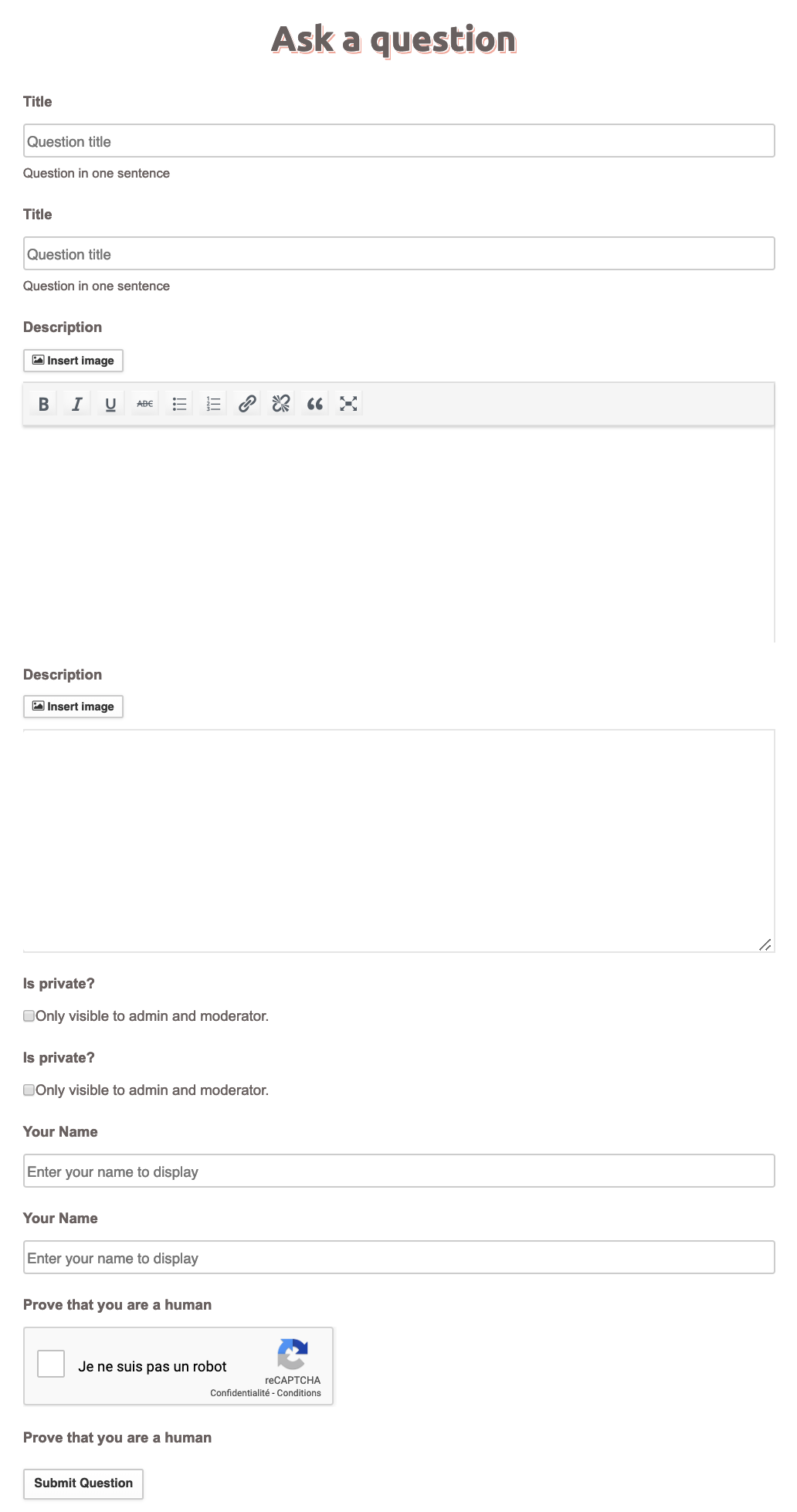797x1512 pixels.
Task: Focus the second Question title field
Action: pos(398,253)
